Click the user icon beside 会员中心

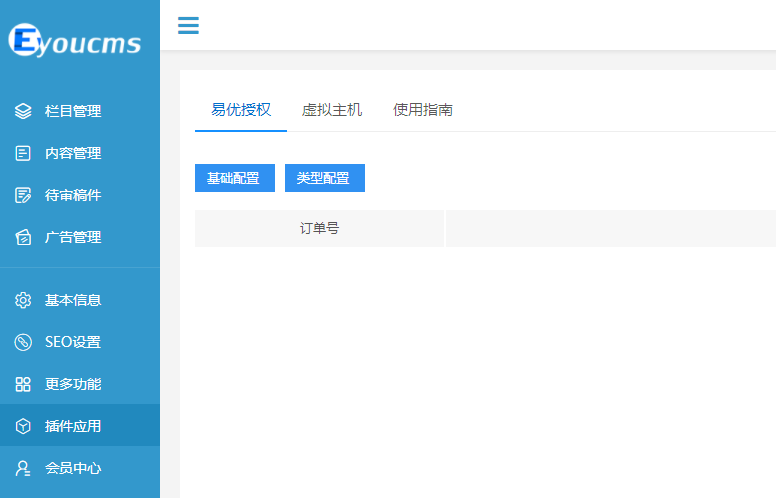coord(23,468)
